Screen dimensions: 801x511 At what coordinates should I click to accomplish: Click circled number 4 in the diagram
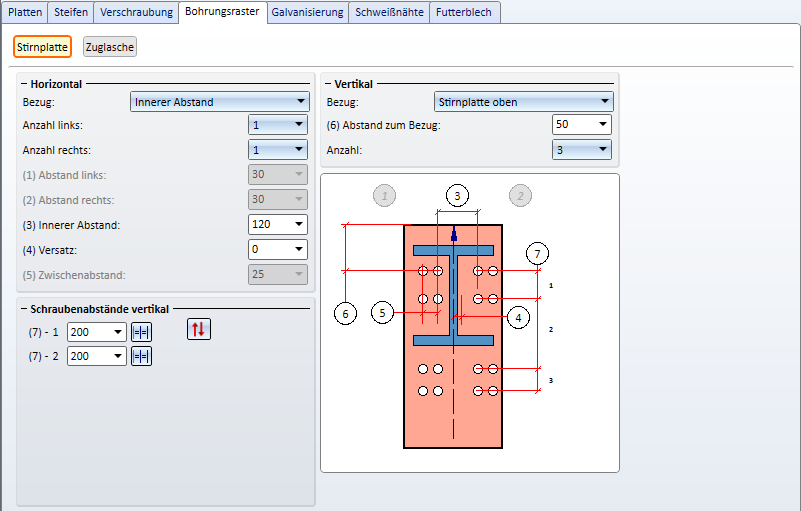point(518,317)
